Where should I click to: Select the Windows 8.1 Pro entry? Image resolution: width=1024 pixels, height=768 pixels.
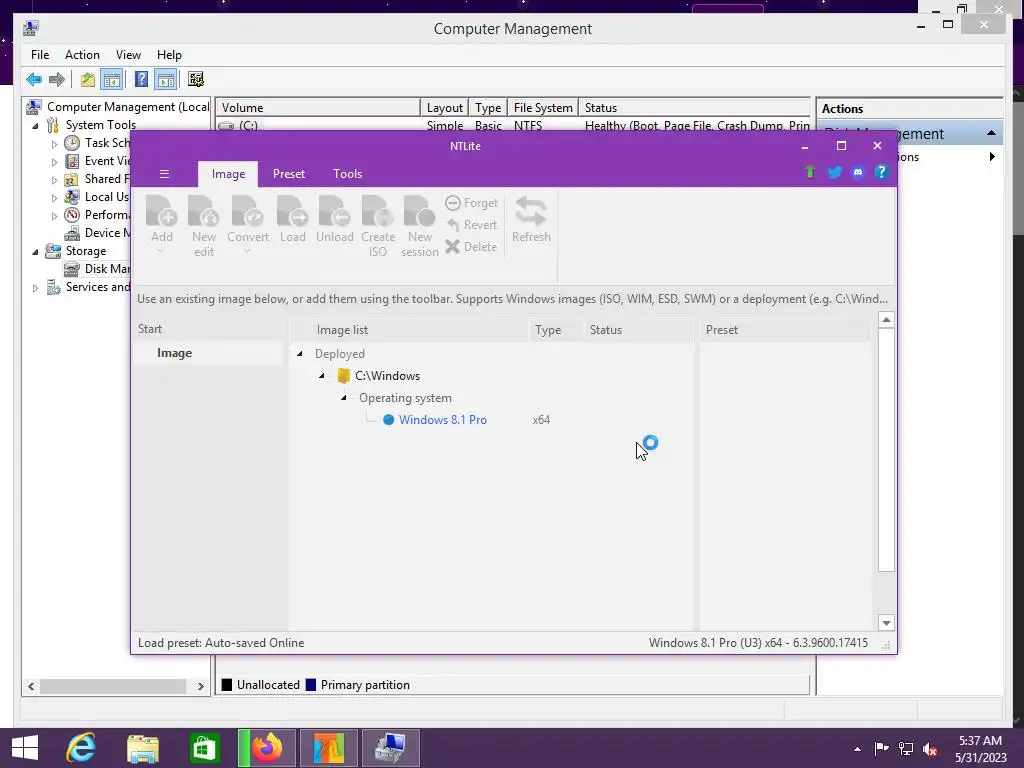[x=442, y=420]
